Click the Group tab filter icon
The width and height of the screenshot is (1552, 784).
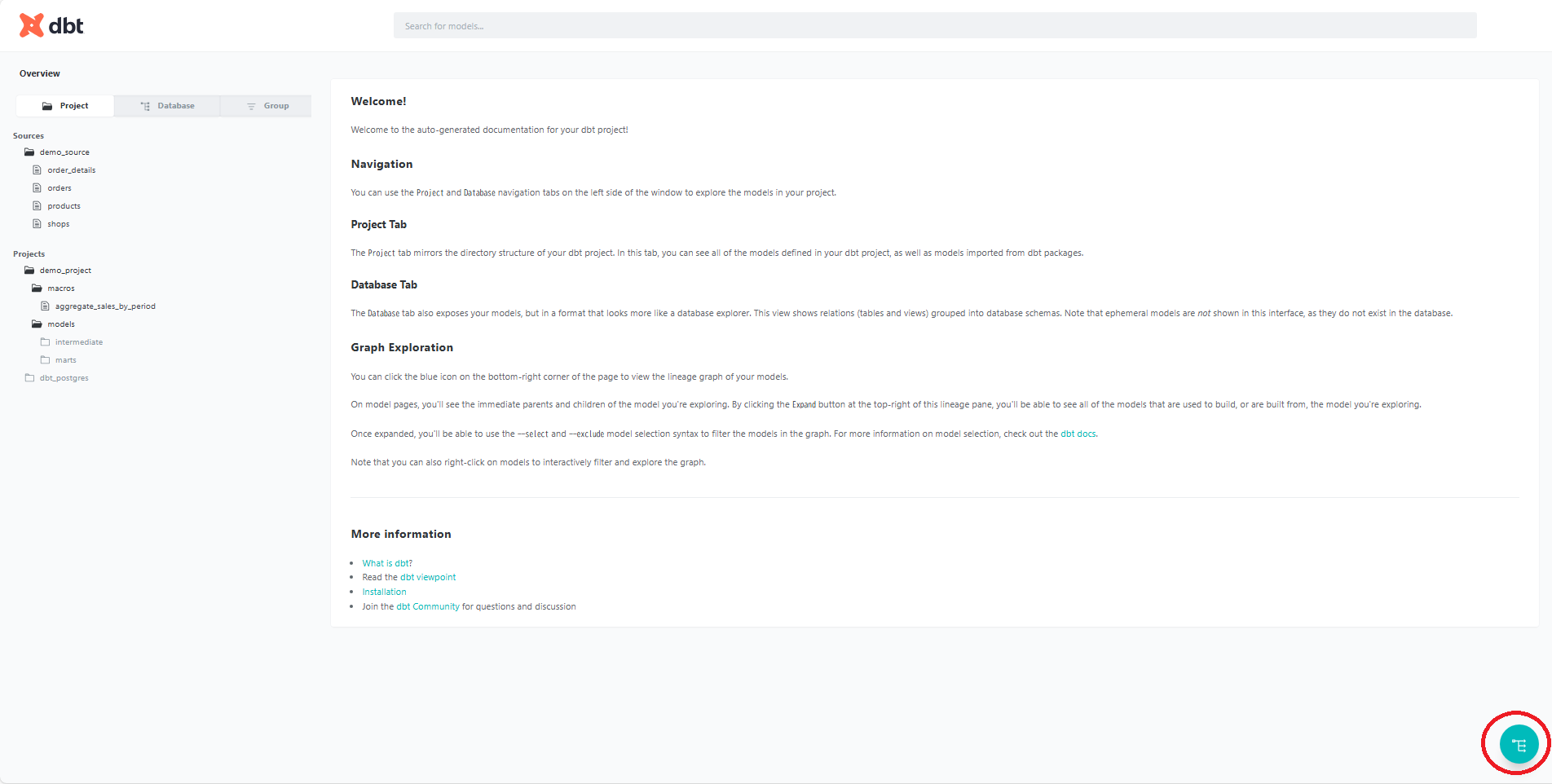pyautogui.click(x=251, y=106)
